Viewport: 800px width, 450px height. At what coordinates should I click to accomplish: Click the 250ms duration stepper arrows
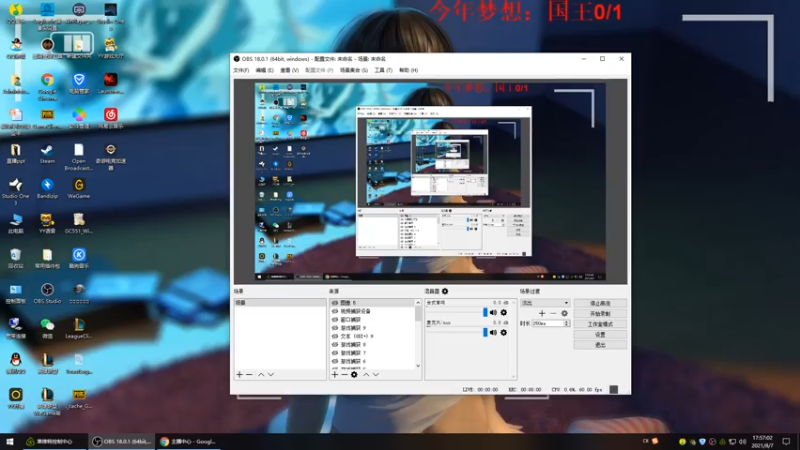click(x=566, y=323)
